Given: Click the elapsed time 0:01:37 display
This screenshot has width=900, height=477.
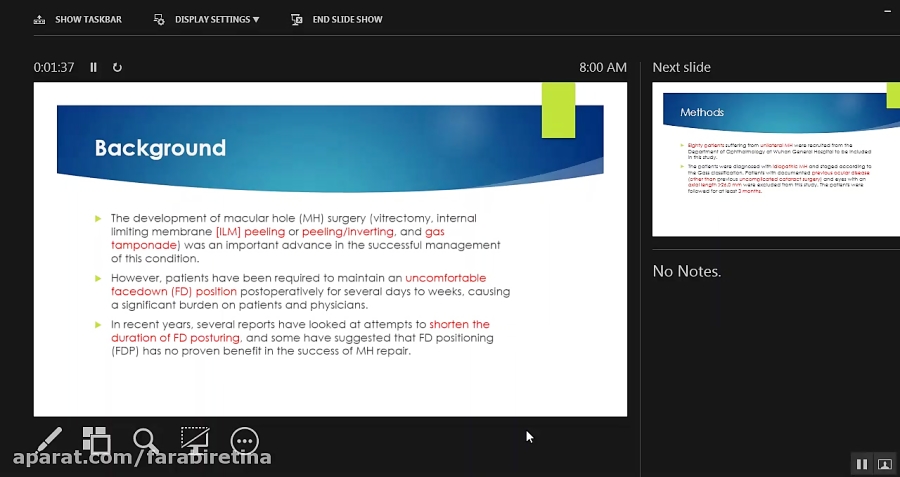Looking at the screenshot, I should point(54,68).
